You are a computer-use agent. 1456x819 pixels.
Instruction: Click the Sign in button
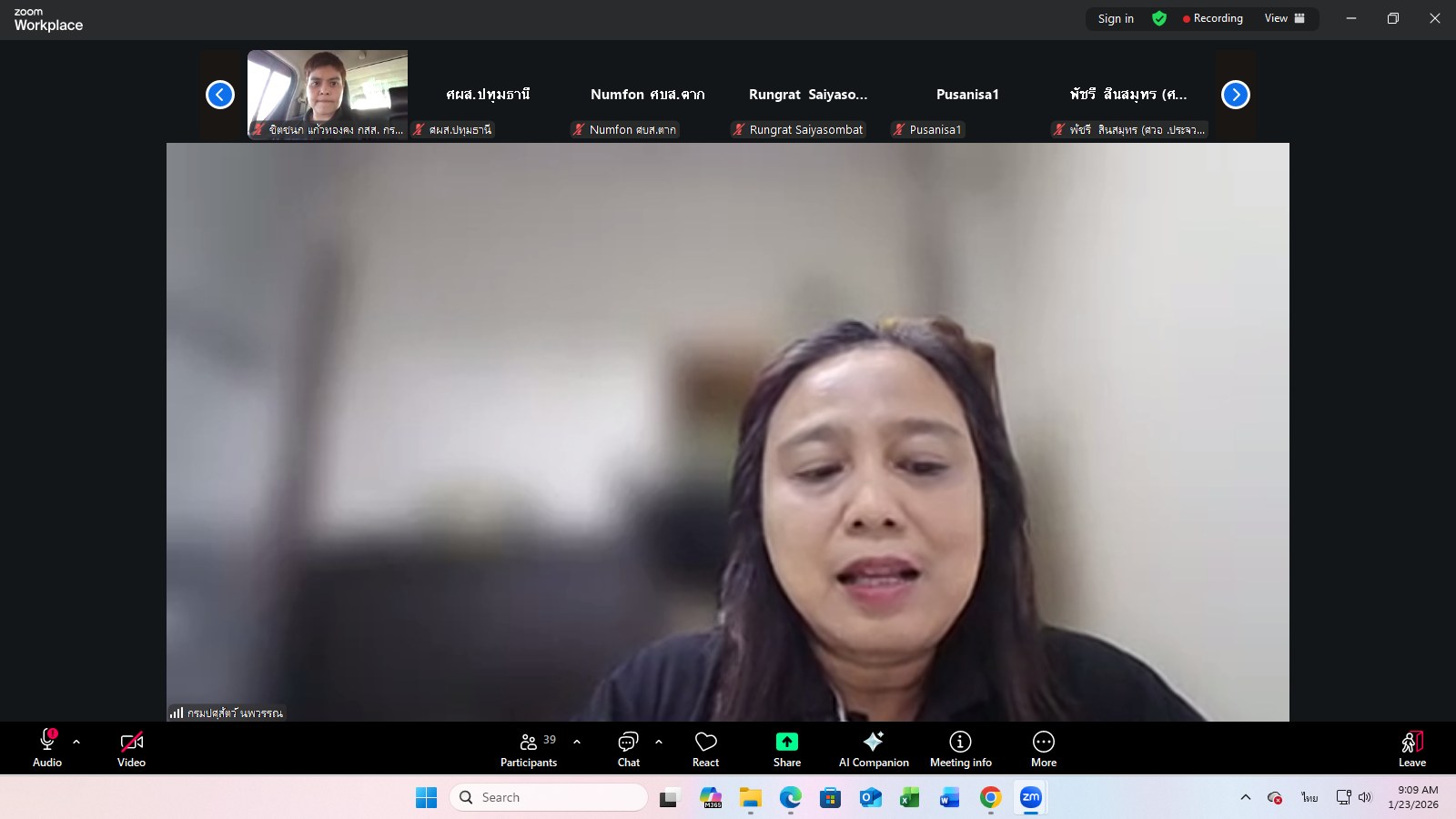tap(1116, 18)
